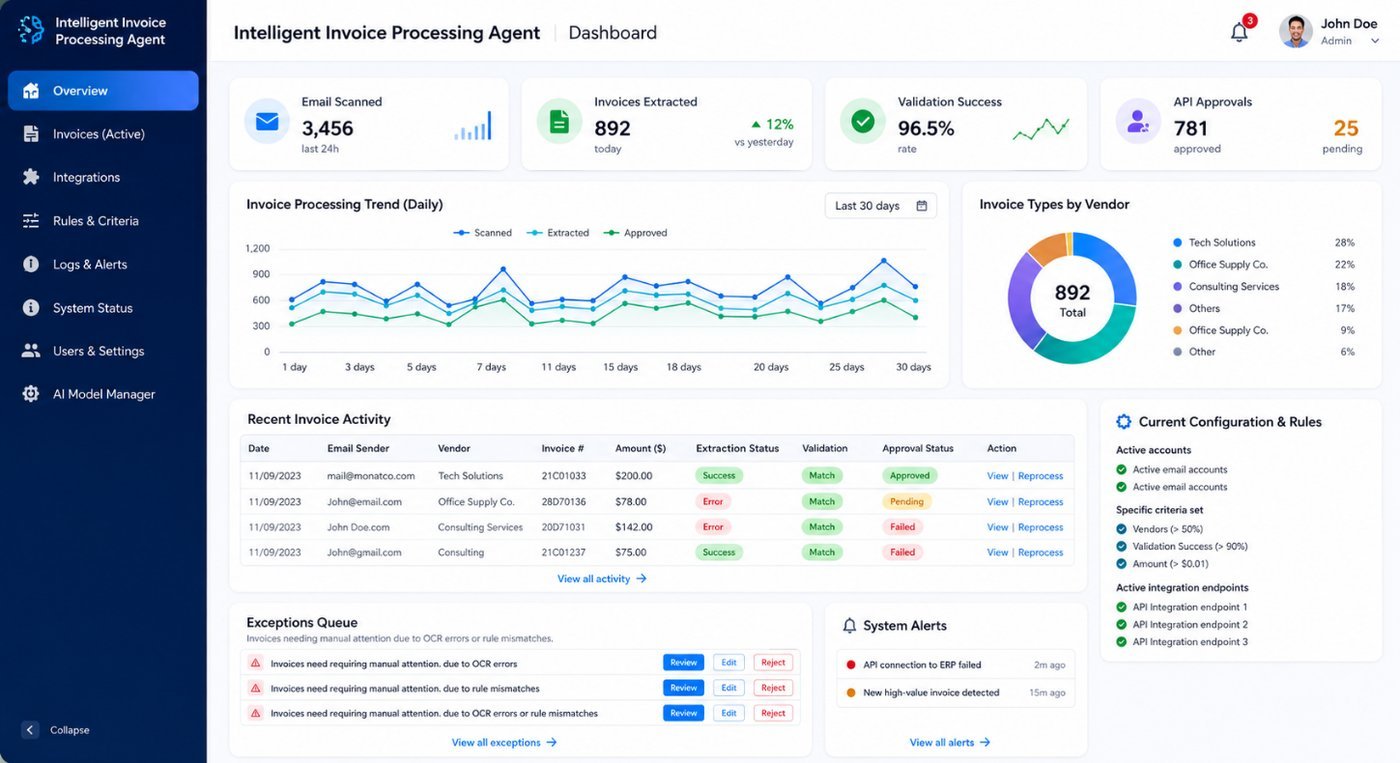Toggle the Validation Success (> 90%) check
The width and height of the screenshot is (1400, 763).
tap(1121, 547)
